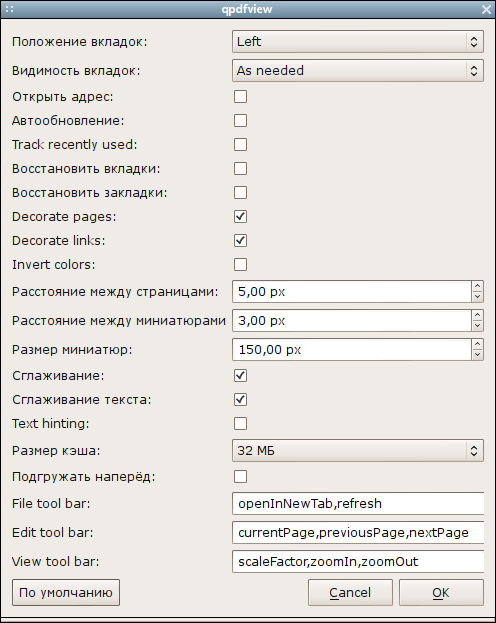Increase page spacing with the up arrow
The width and height of the screenshot is (496, 623).
coord(477,286)
